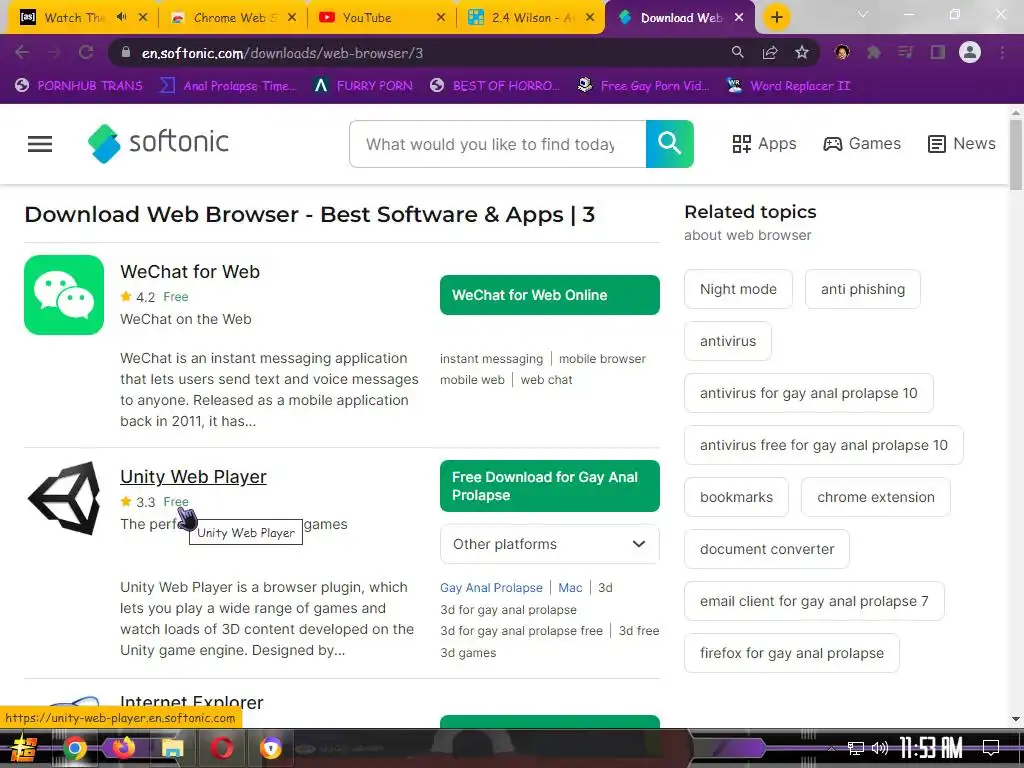1024x768 pixels.
Task: Open Firefox from the taskbar
Action: [123, 748]
